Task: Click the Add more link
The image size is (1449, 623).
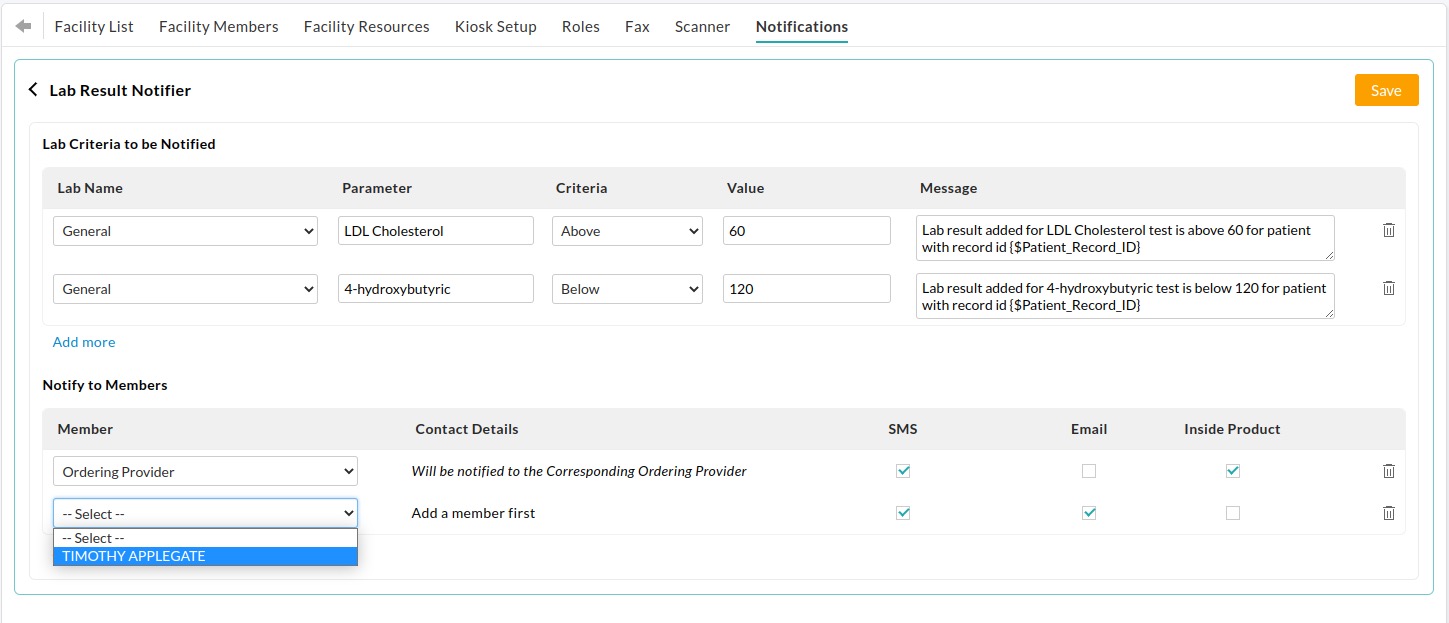Action: pyautogui.click(x=84, y=341)
